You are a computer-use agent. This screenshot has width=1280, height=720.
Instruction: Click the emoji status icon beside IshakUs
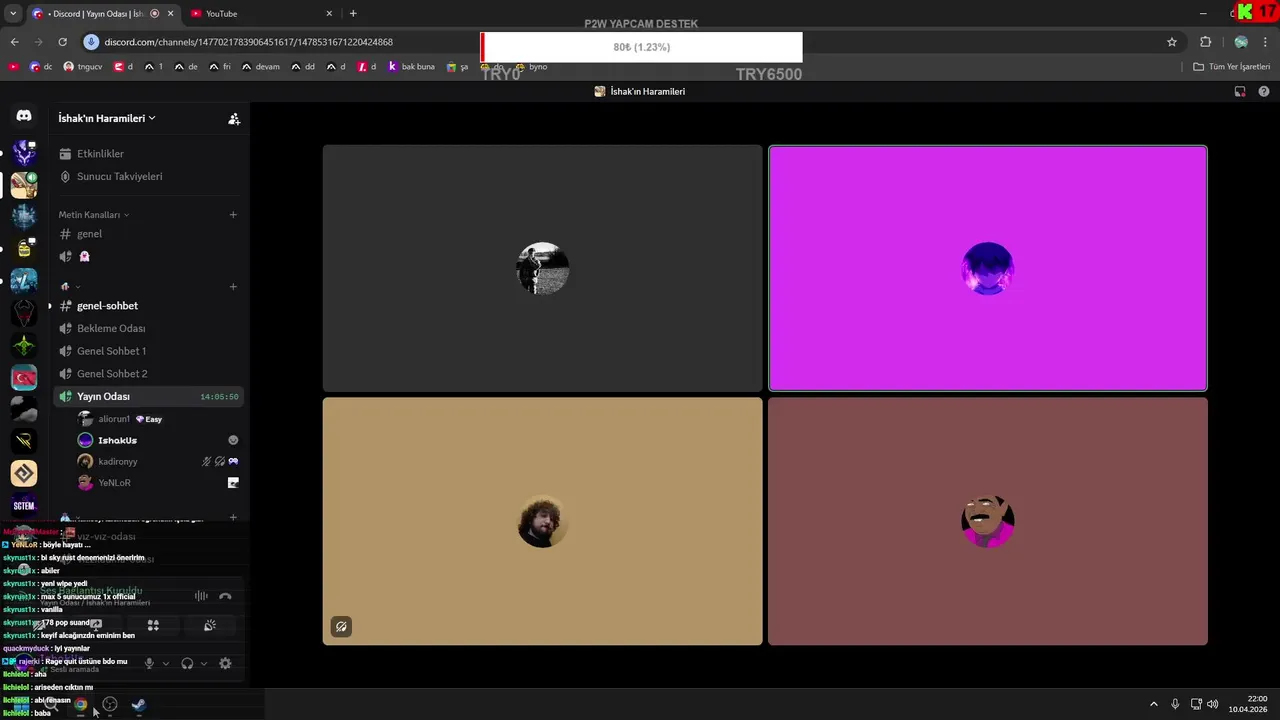pyautogui.click(x=233, y=440)
